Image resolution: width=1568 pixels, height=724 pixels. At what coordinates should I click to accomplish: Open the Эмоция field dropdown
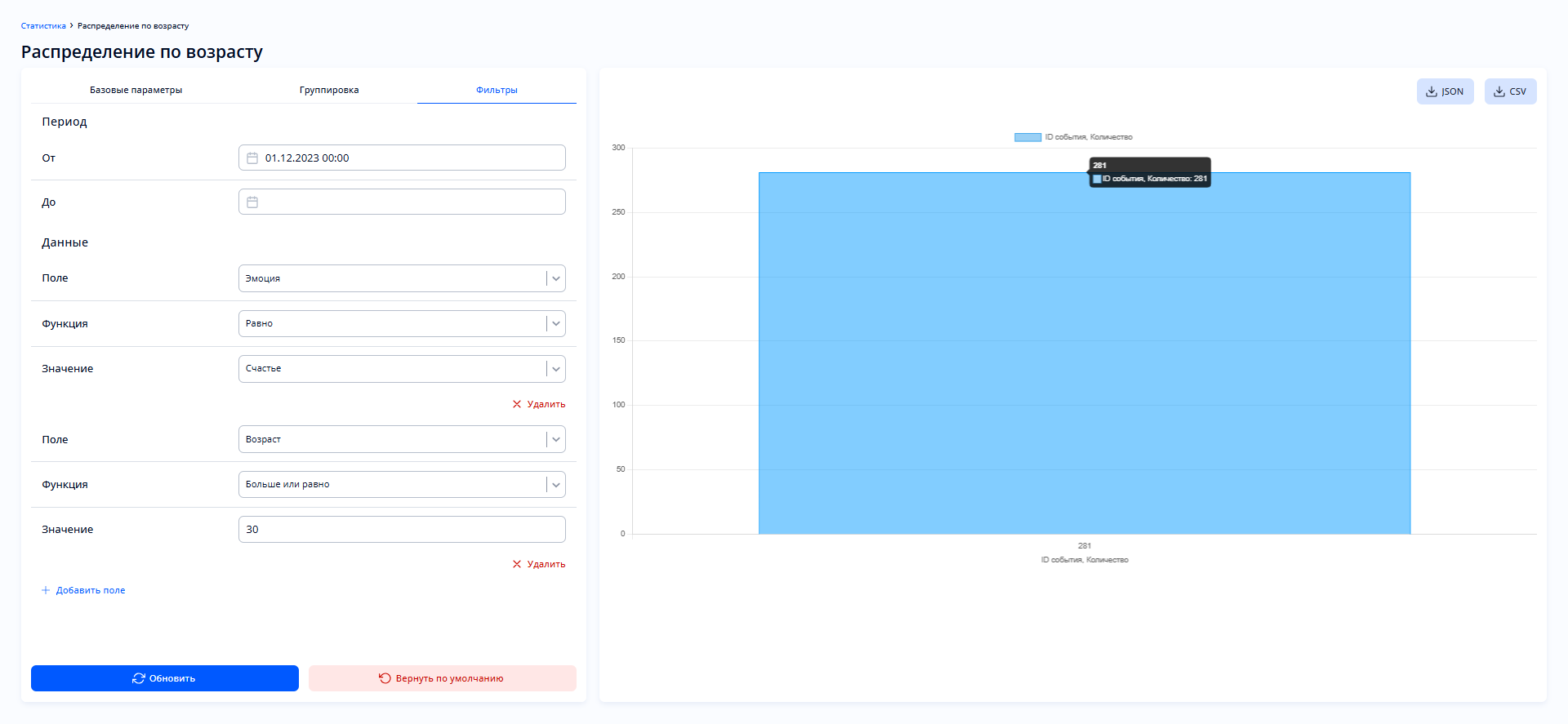(555, 278)
